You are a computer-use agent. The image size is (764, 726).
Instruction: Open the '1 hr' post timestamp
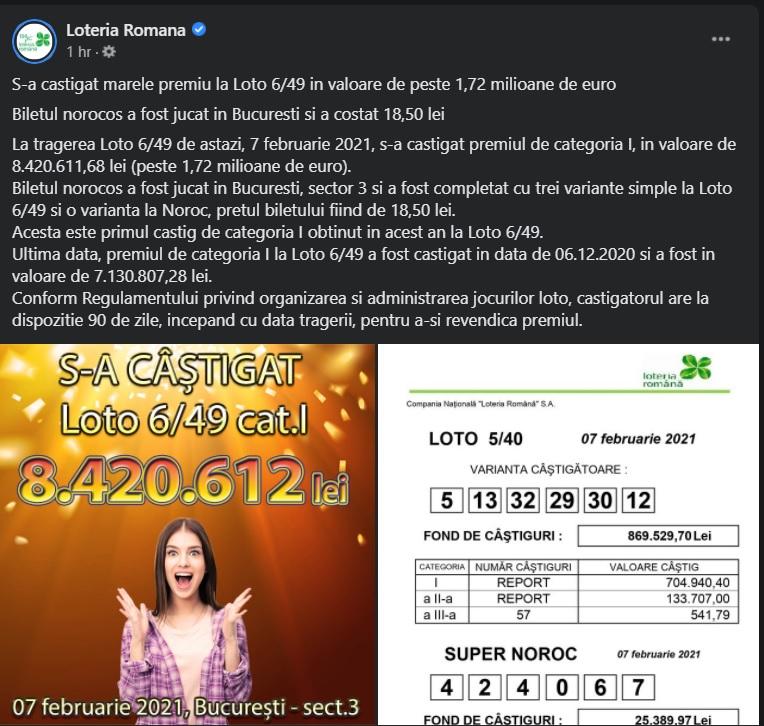coord(78,52)
